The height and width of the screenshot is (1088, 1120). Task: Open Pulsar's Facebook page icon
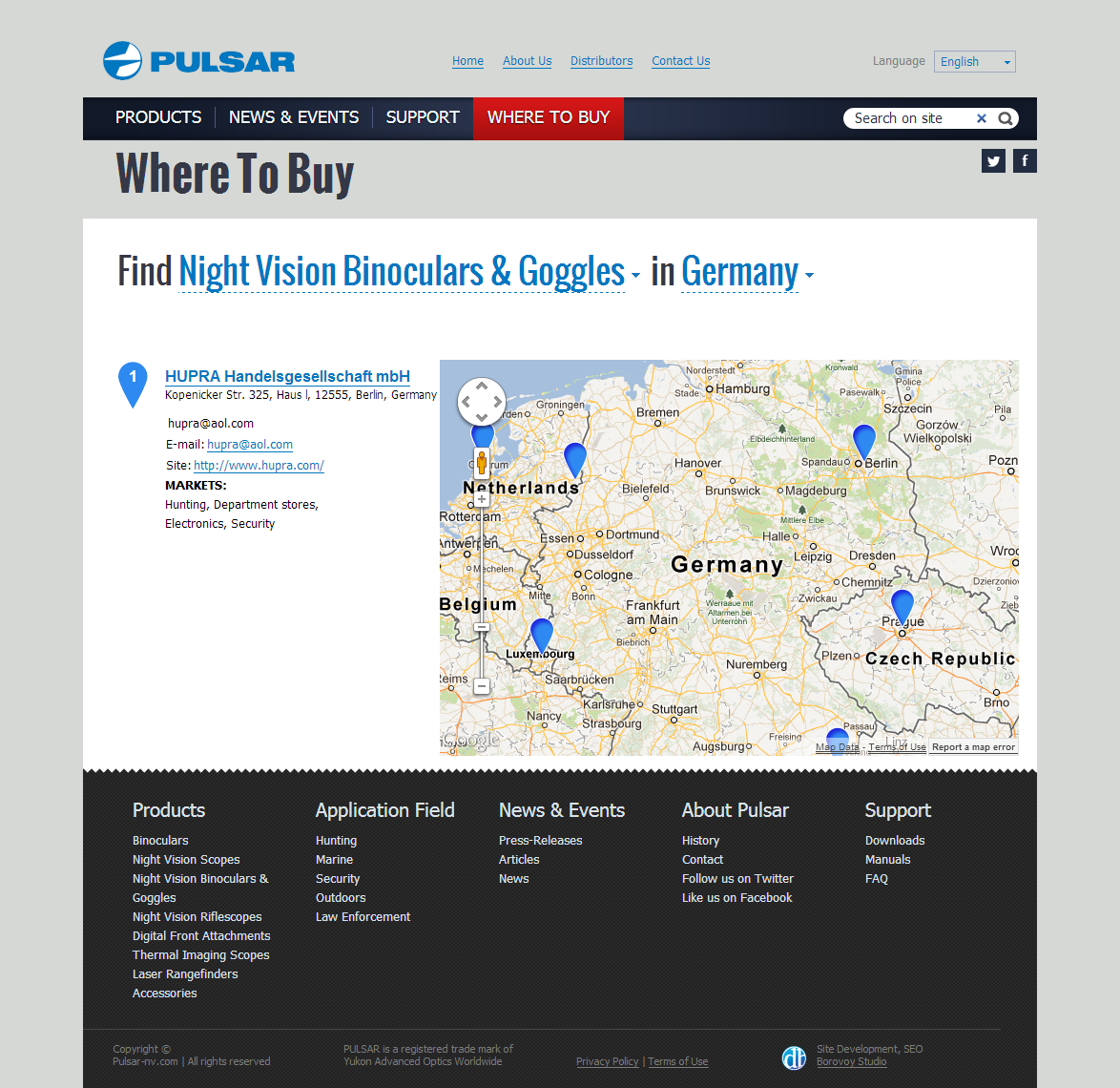coord(1025,160)
